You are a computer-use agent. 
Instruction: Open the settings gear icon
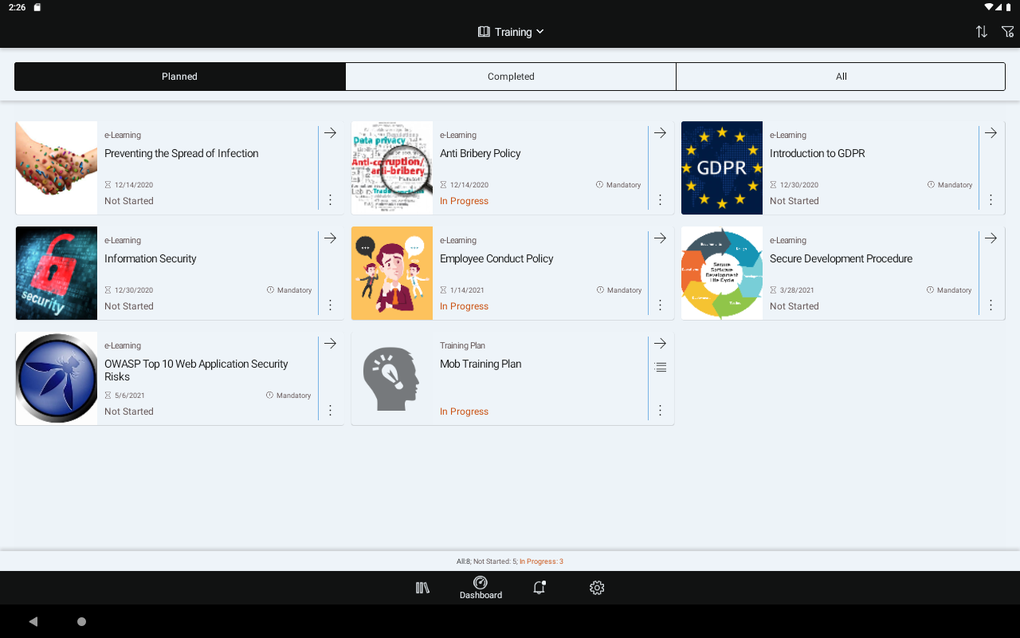click(597, 588)
